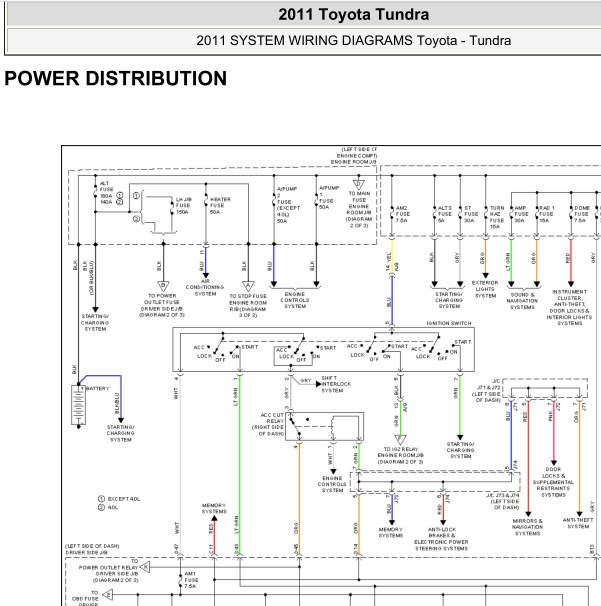
Task: Select the "2011 SYSTEM WIRING DIAGRAMS Toyota - Tundra" subtitle
Action: [353, 41]
